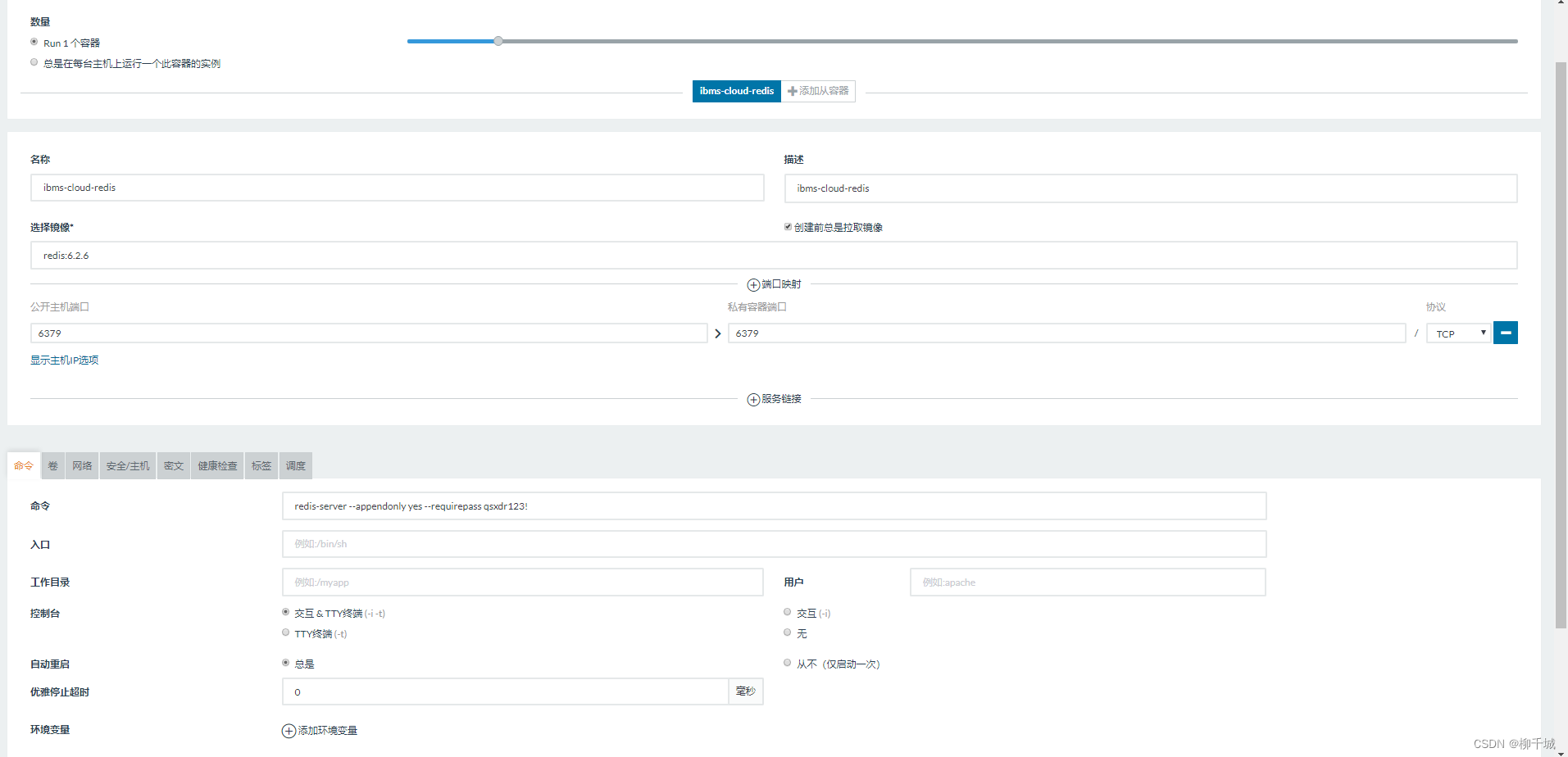Open the 命令 tab

tap(24, 465)
